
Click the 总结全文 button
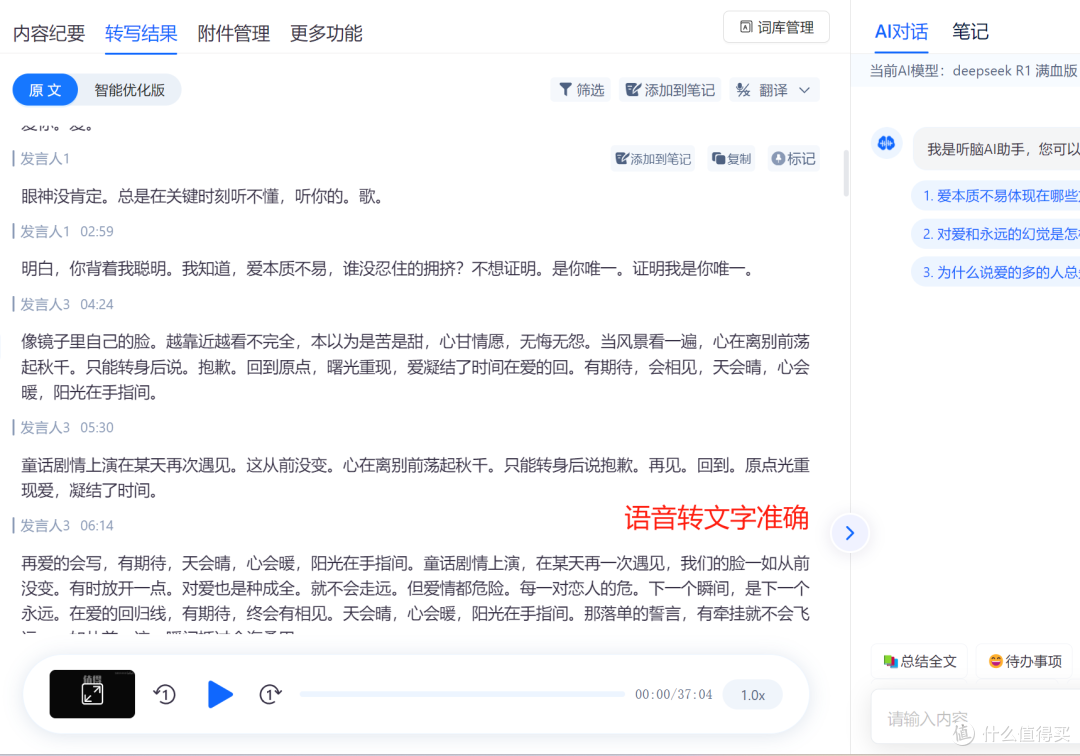coord(920,661)
